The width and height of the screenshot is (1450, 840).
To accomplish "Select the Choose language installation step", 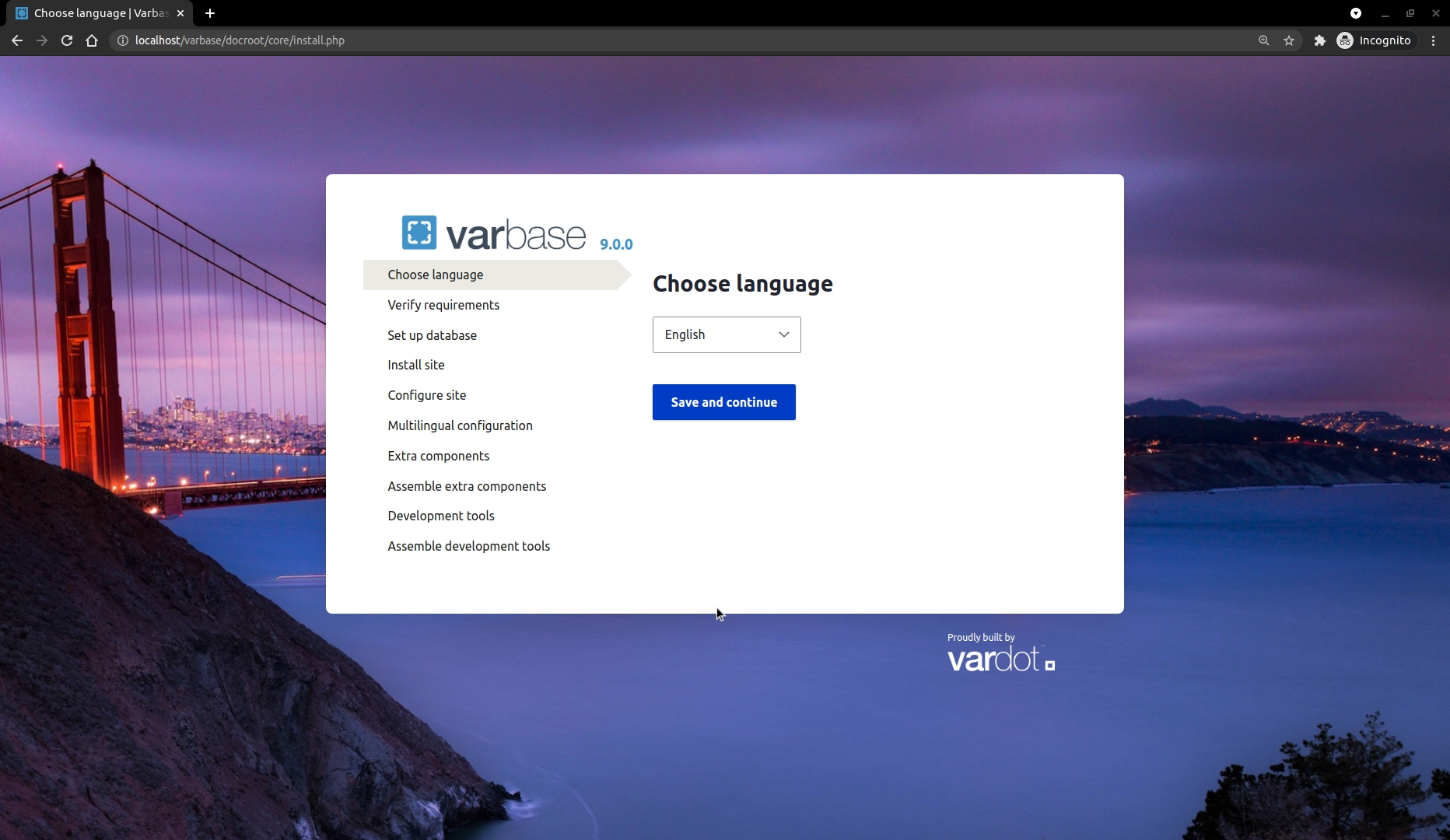I will (436, 275).
